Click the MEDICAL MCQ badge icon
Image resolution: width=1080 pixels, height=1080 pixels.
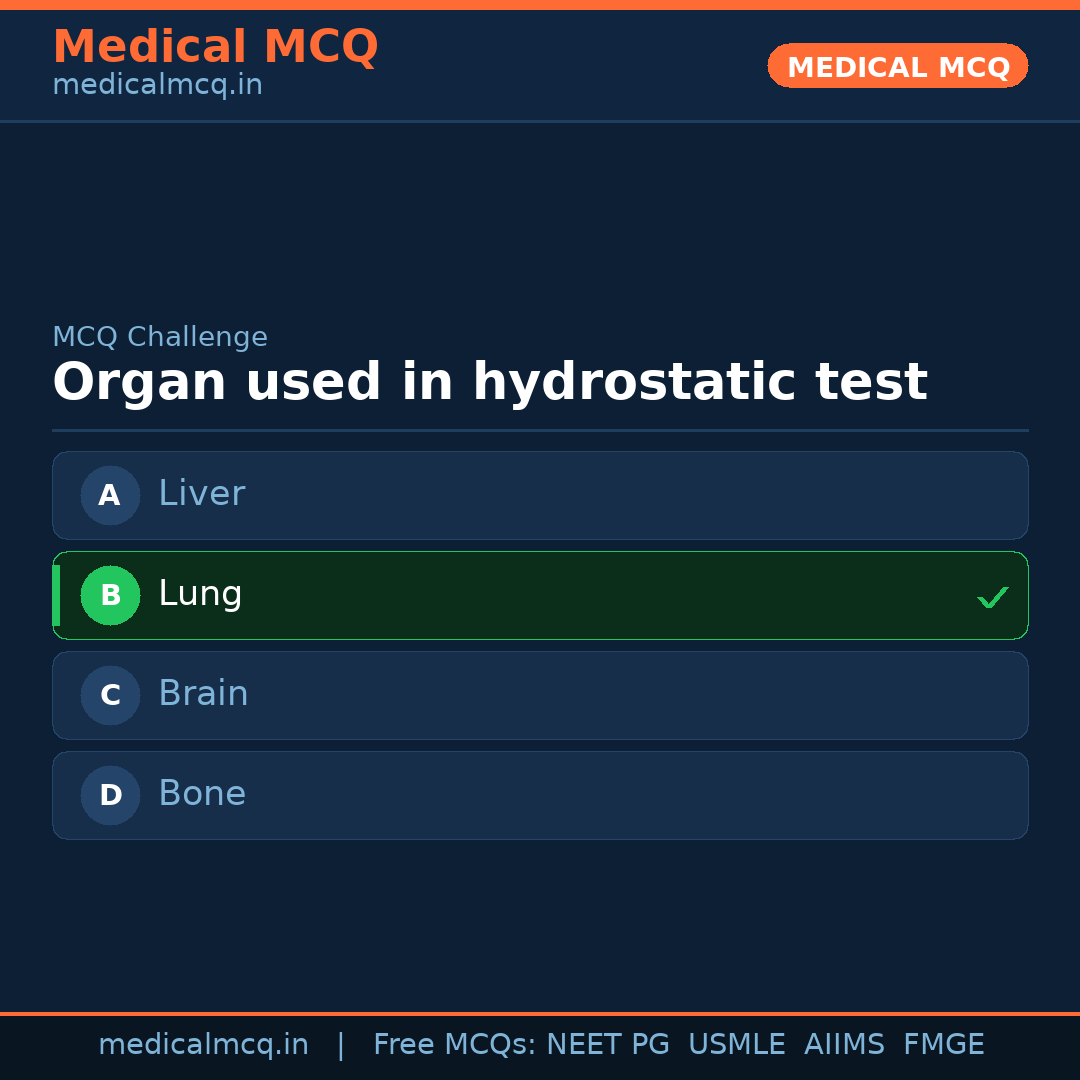pos(897,66)
